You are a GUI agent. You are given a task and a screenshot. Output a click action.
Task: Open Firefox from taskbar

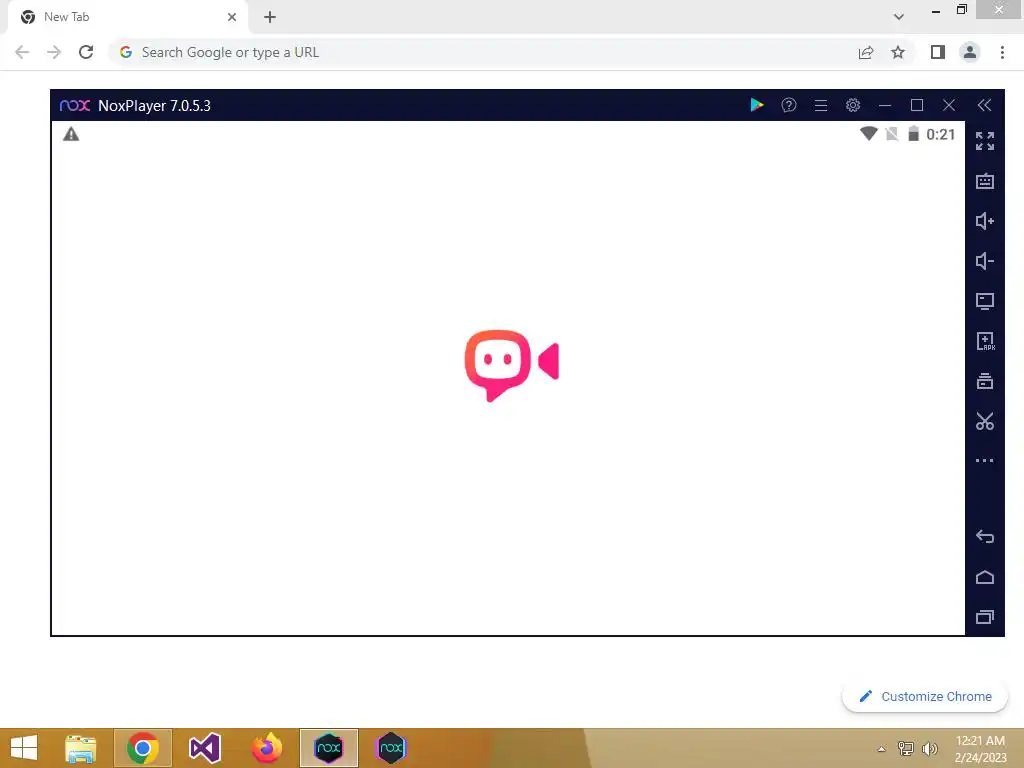pyautogui.click(x=266, y=748)
